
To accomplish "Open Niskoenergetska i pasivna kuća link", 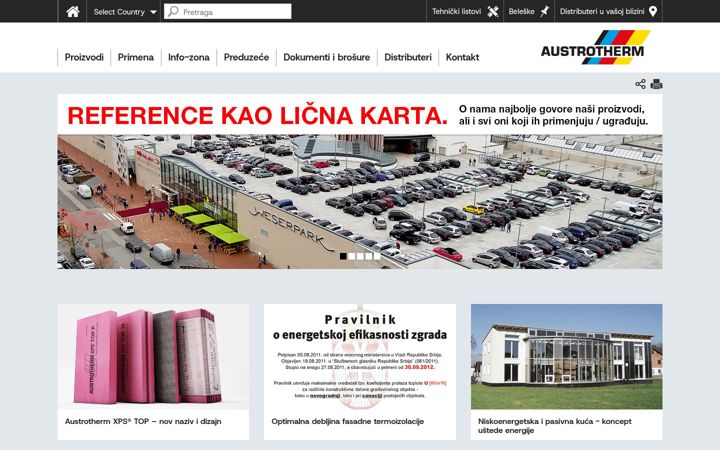I will (555, 426).
